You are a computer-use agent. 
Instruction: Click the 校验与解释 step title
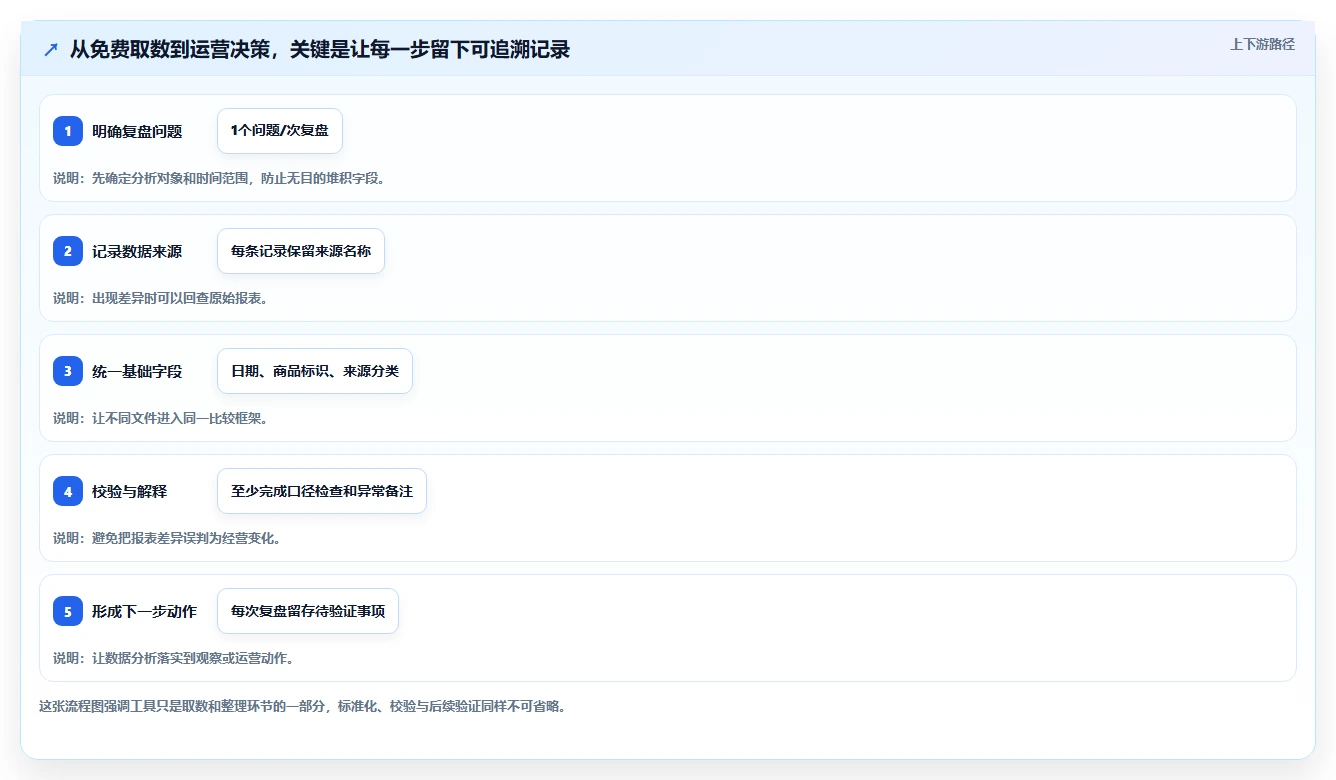[x=130, y=491]
